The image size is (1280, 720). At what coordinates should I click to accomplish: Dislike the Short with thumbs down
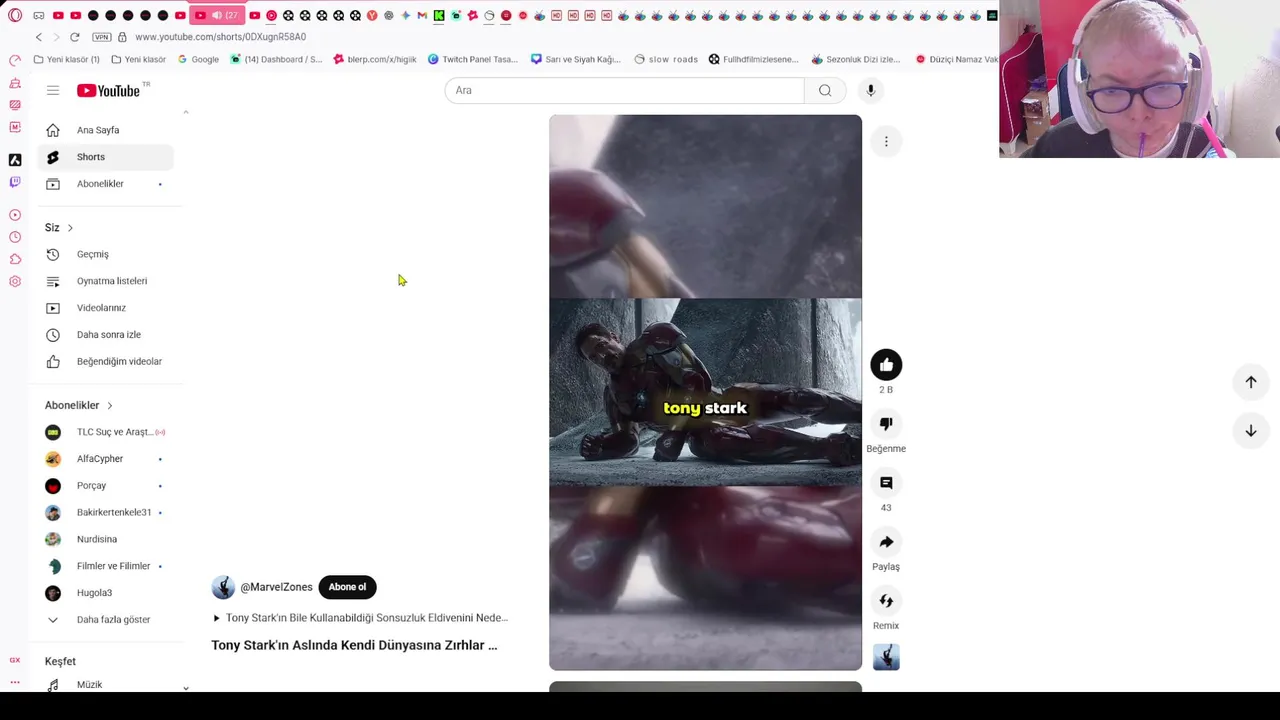click(886, 424)
